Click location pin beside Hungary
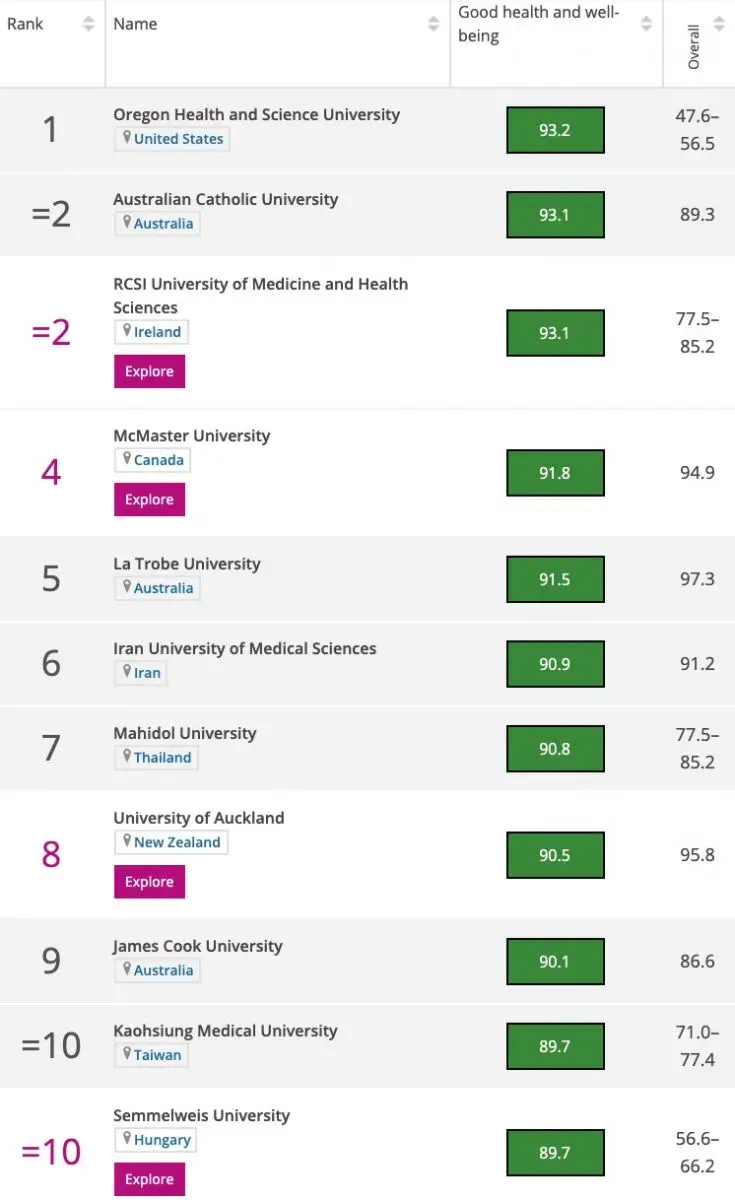 [x=126, y=1138]
